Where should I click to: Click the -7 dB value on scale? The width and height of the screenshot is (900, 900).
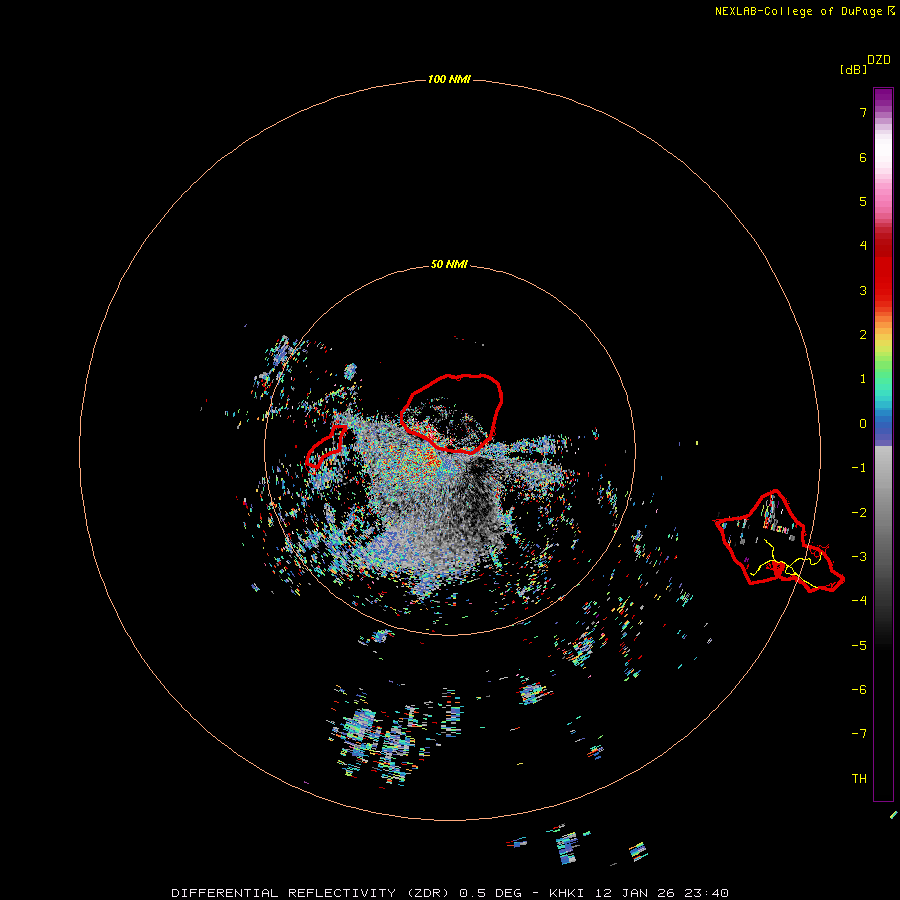pyautogui.click(x=859, y=734)
